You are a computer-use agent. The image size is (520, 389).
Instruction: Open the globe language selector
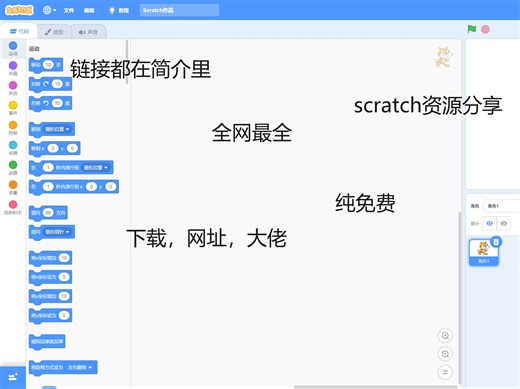(x=49, y=10)
